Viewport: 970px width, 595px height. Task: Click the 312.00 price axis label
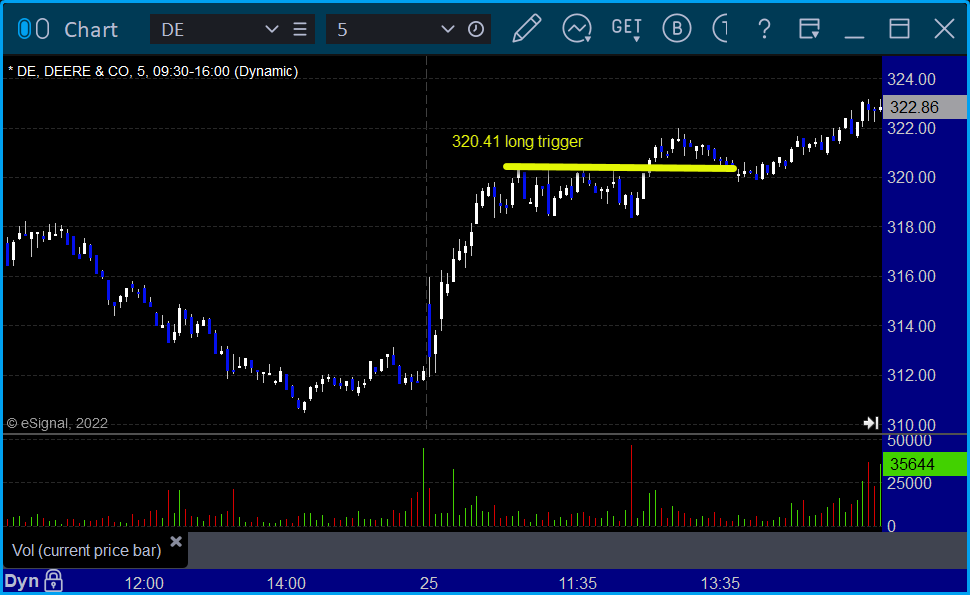coord(911,375)
